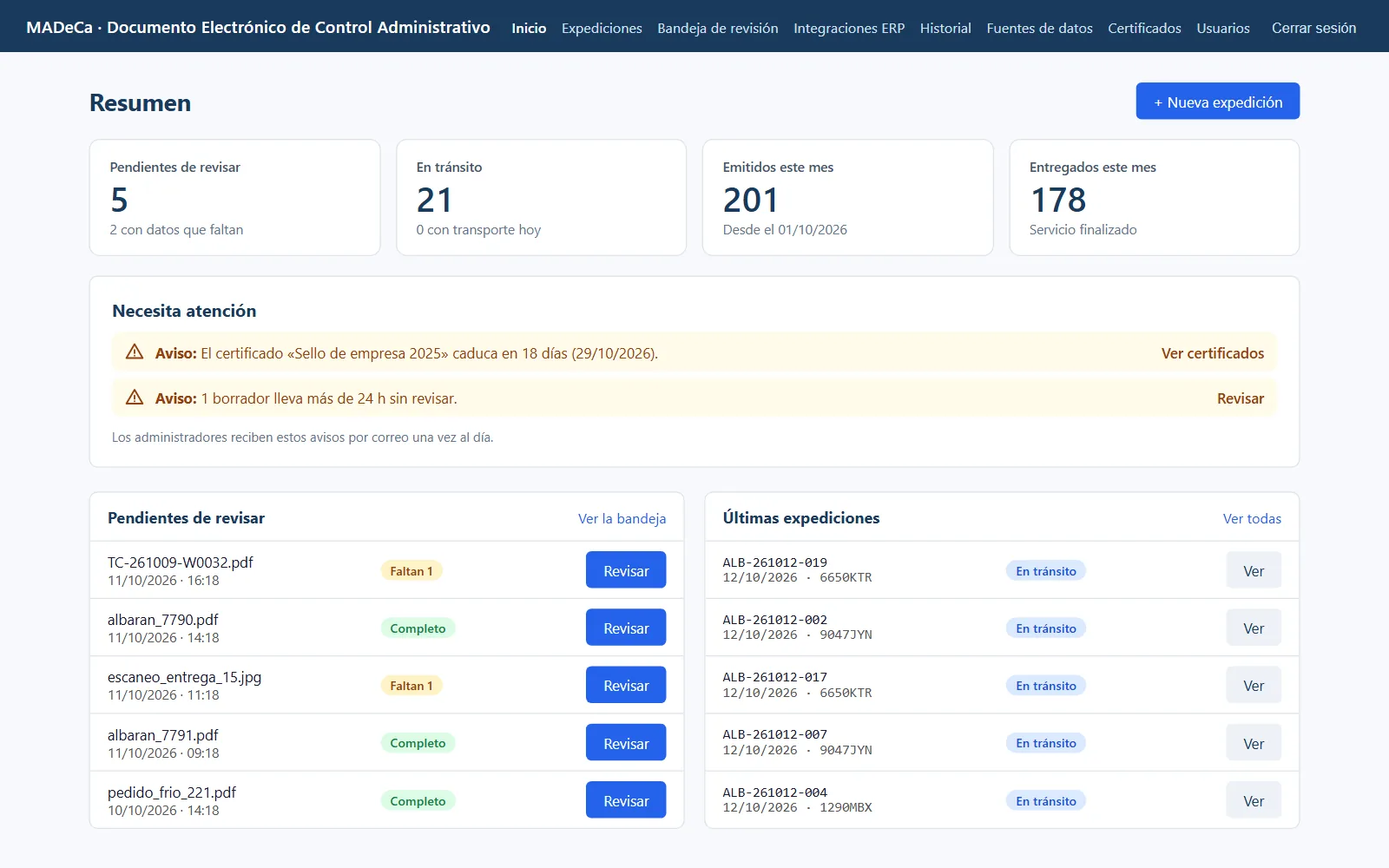Image resolution: width=1389 pixels, height=868 pixels.
Task: View shipment ALB-261012-007
Action: pos(1254,743)
